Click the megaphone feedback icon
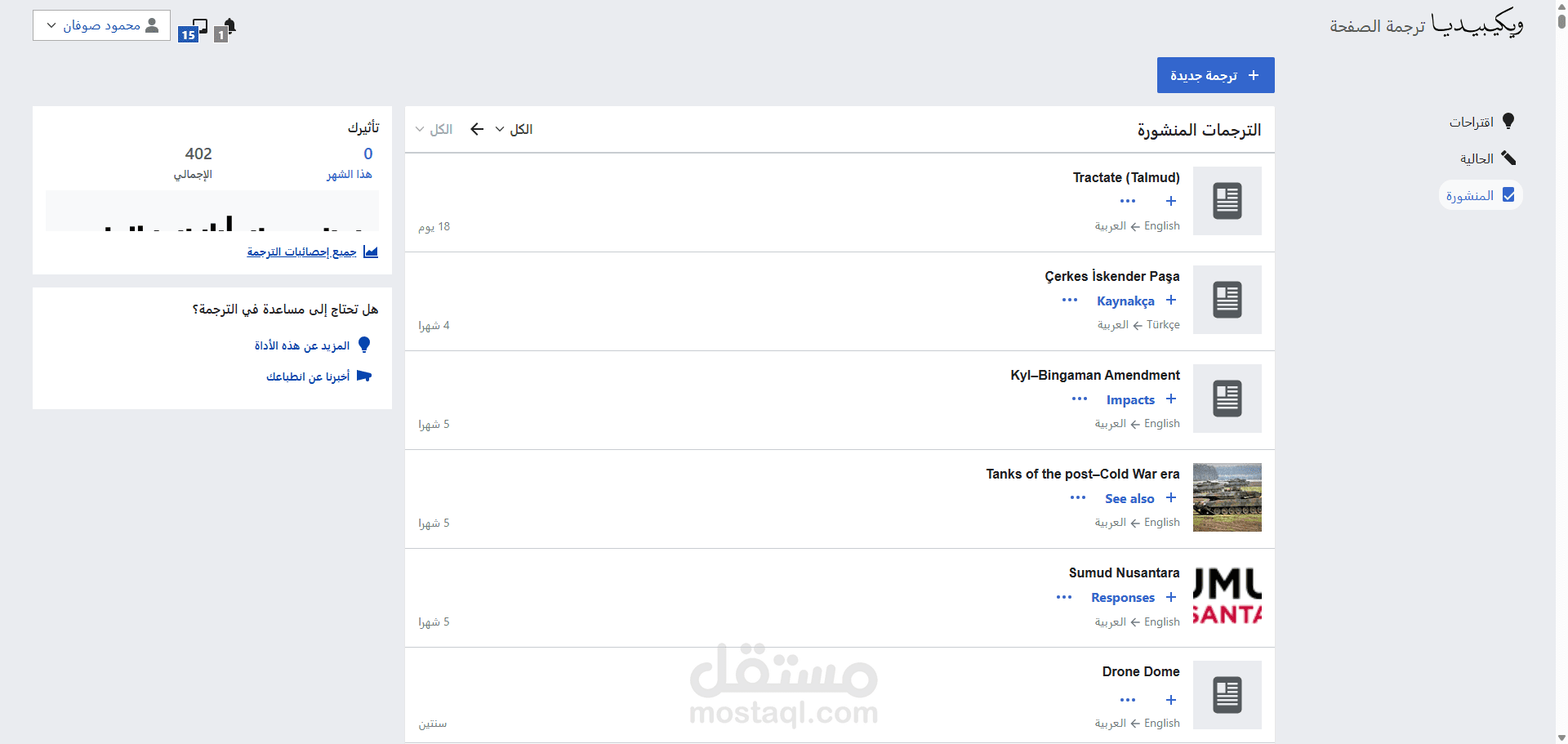Viewport: 1568px width, 744px height. (364, 376)
